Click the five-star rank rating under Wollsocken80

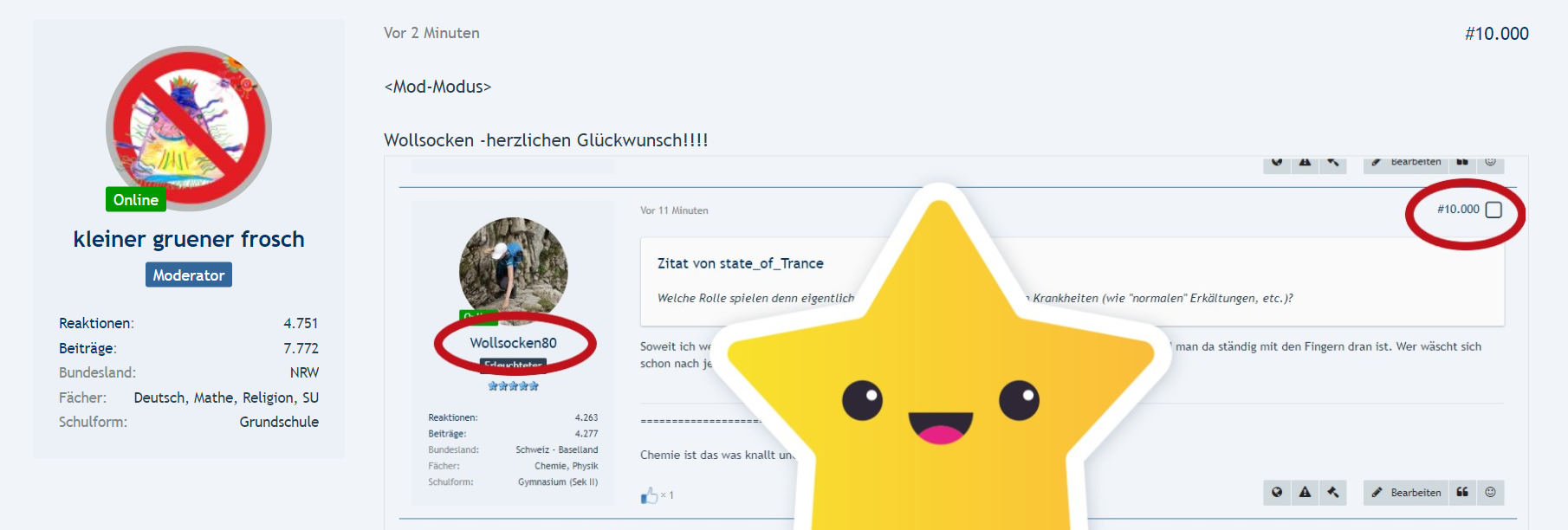click(514, 386)
